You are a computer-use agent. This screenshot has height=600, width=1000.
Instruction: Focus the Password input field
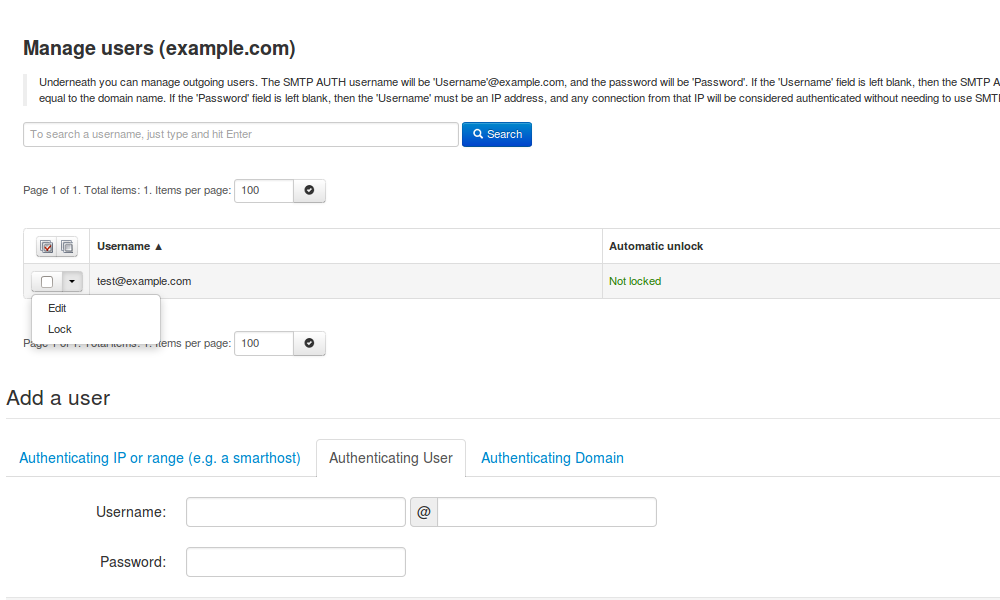(295, 562)
